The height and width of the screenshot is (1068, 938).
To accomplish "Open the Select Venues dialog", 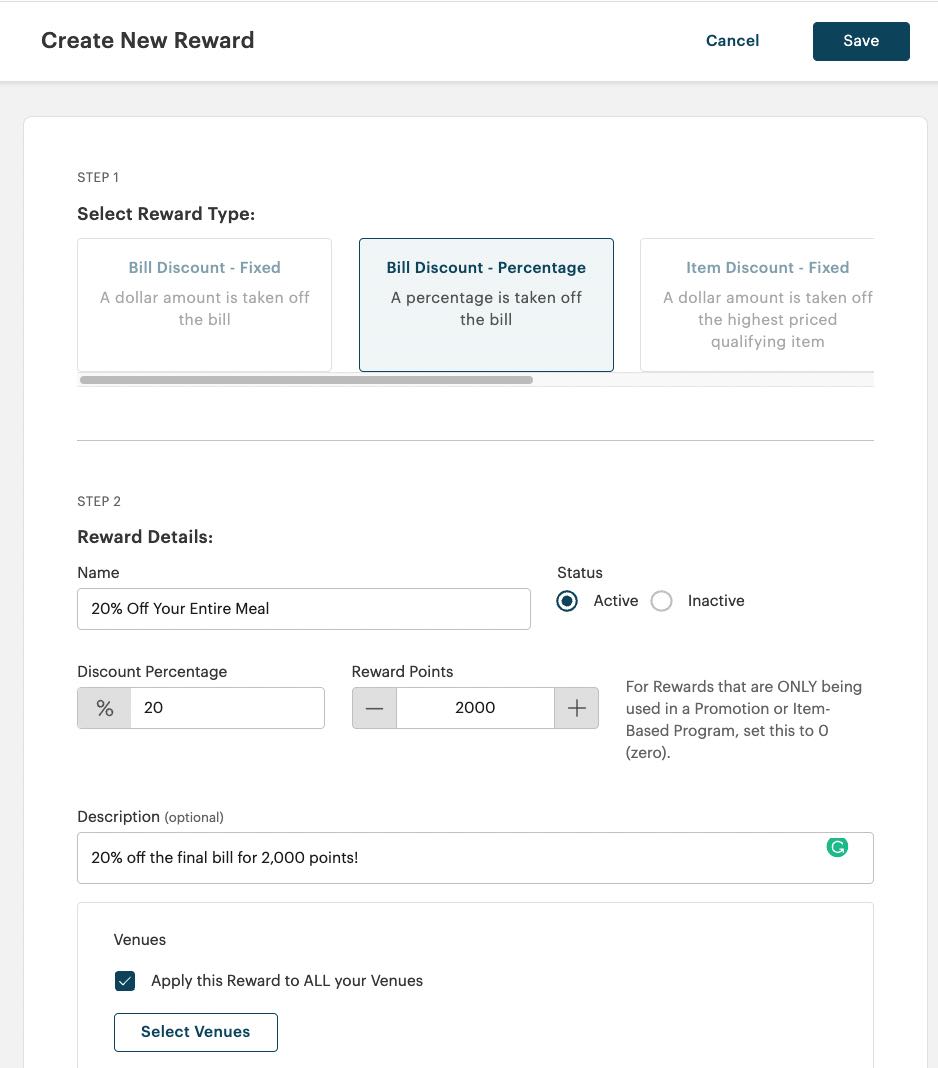I will coord(195,1031).
